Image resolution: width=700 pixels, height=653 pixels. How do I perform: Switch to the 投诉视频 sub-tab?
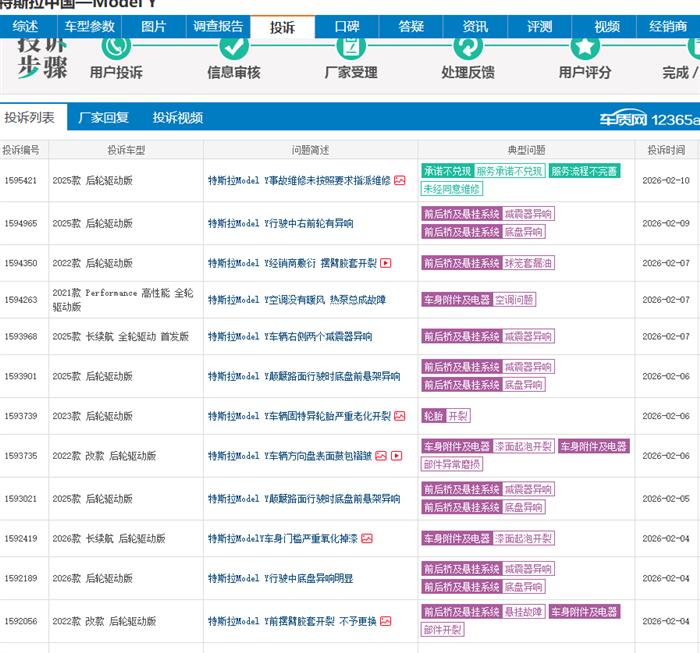[x=177, y=118]
